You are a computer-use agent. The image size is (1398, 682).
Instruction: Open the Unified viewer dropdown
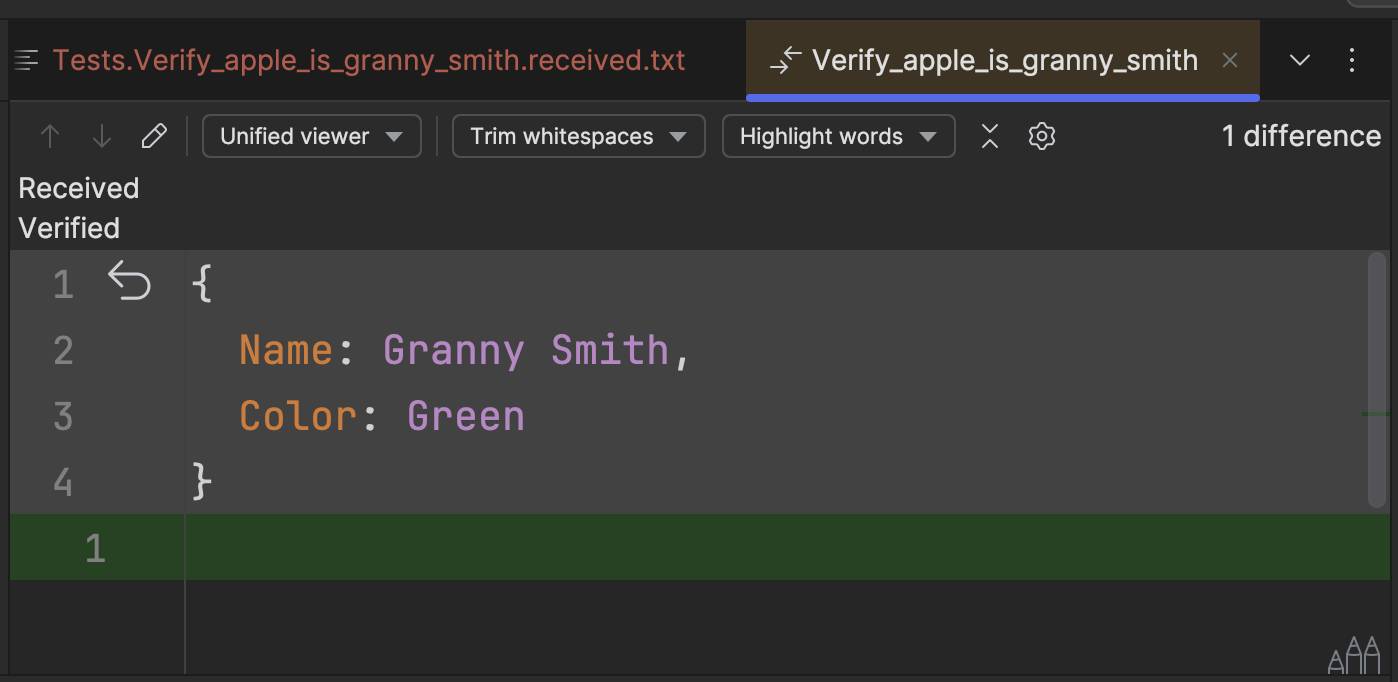[x=312, y=136]
